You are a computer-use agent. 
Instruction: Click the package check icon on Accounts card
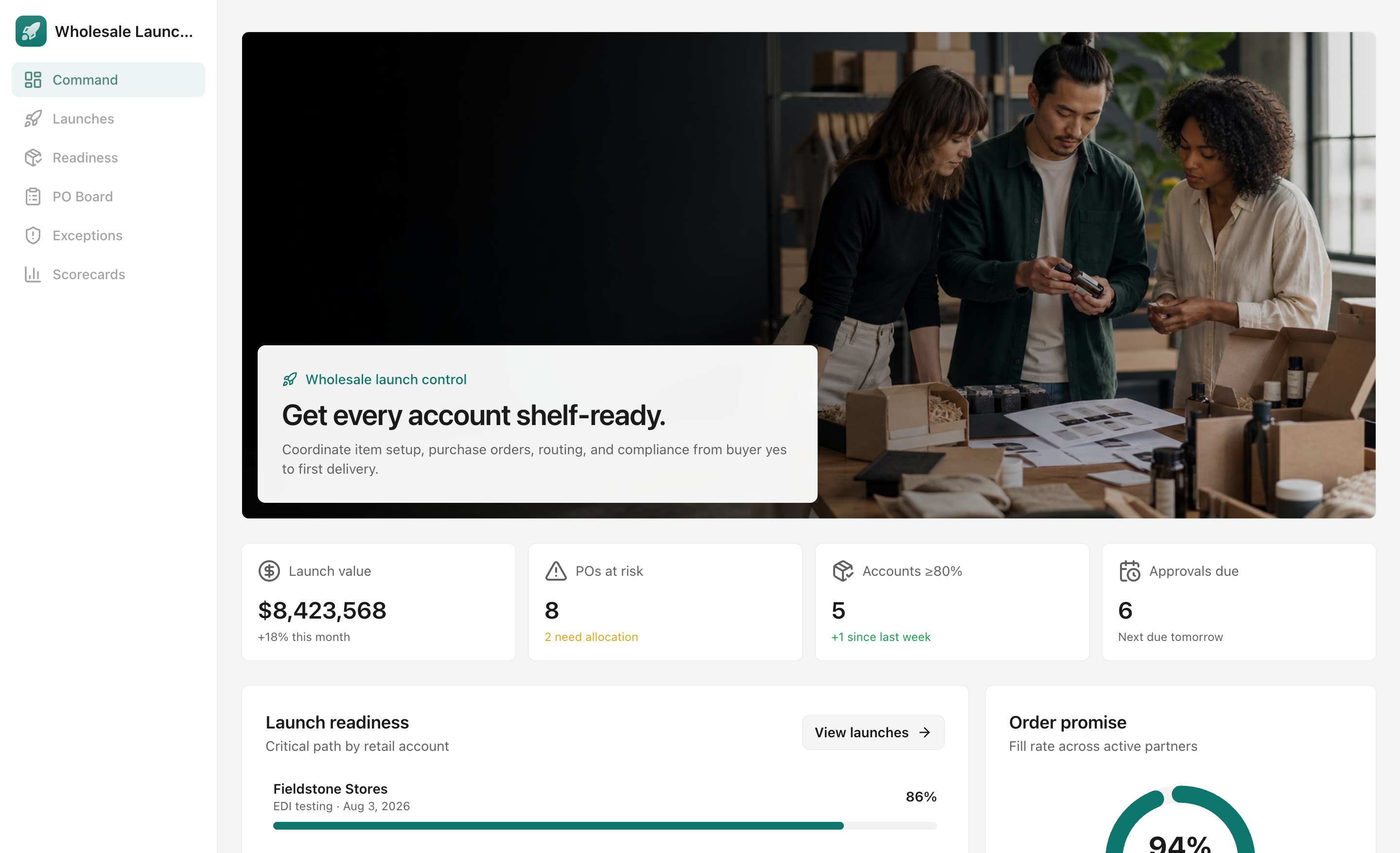(x=843, y=571)
